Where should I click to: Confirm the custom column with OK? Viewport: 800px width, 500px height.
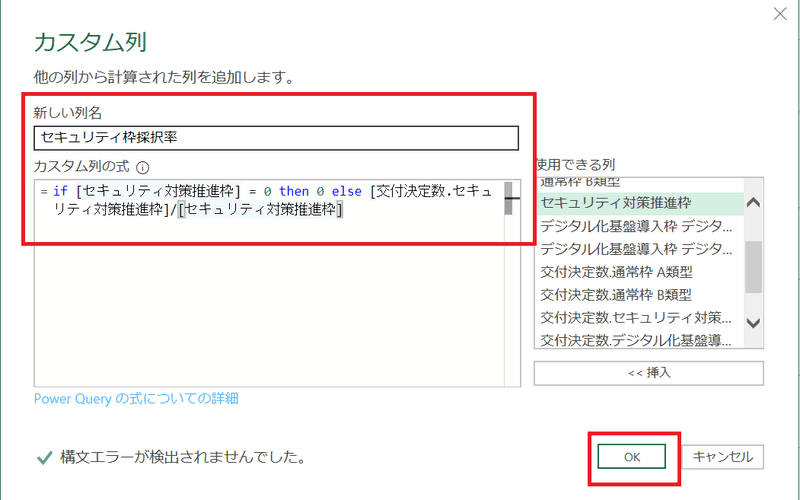click(631, 457)
